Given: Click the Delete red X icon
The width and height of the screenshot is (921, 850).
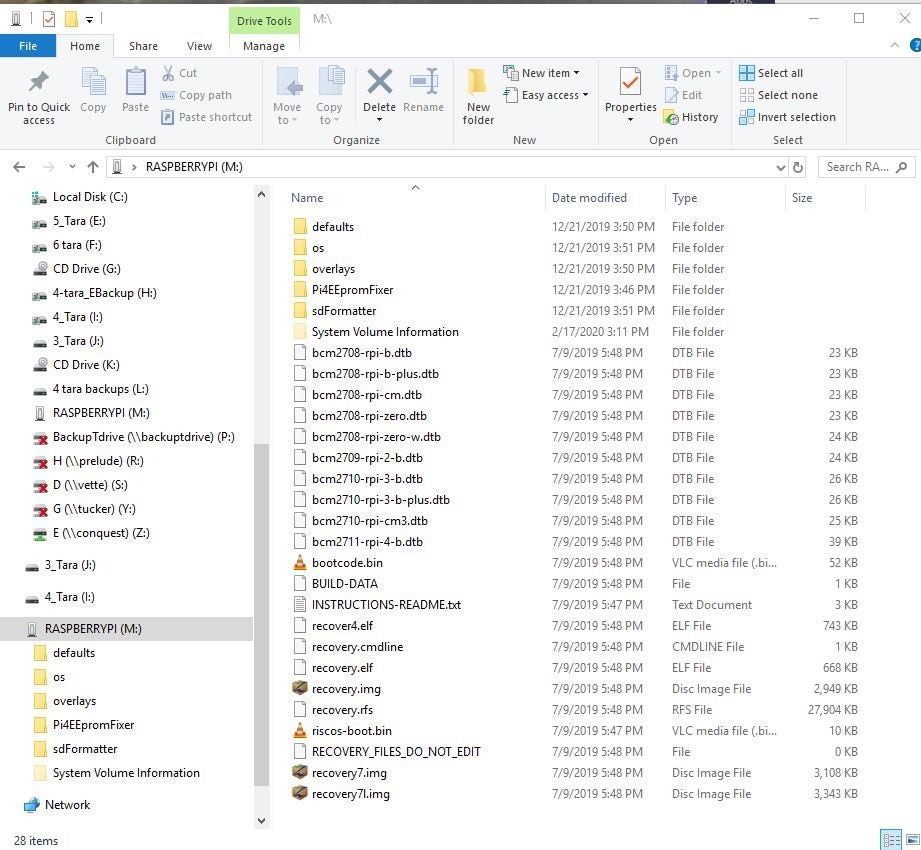Looking at the screenshot, I should pos(379,81).
